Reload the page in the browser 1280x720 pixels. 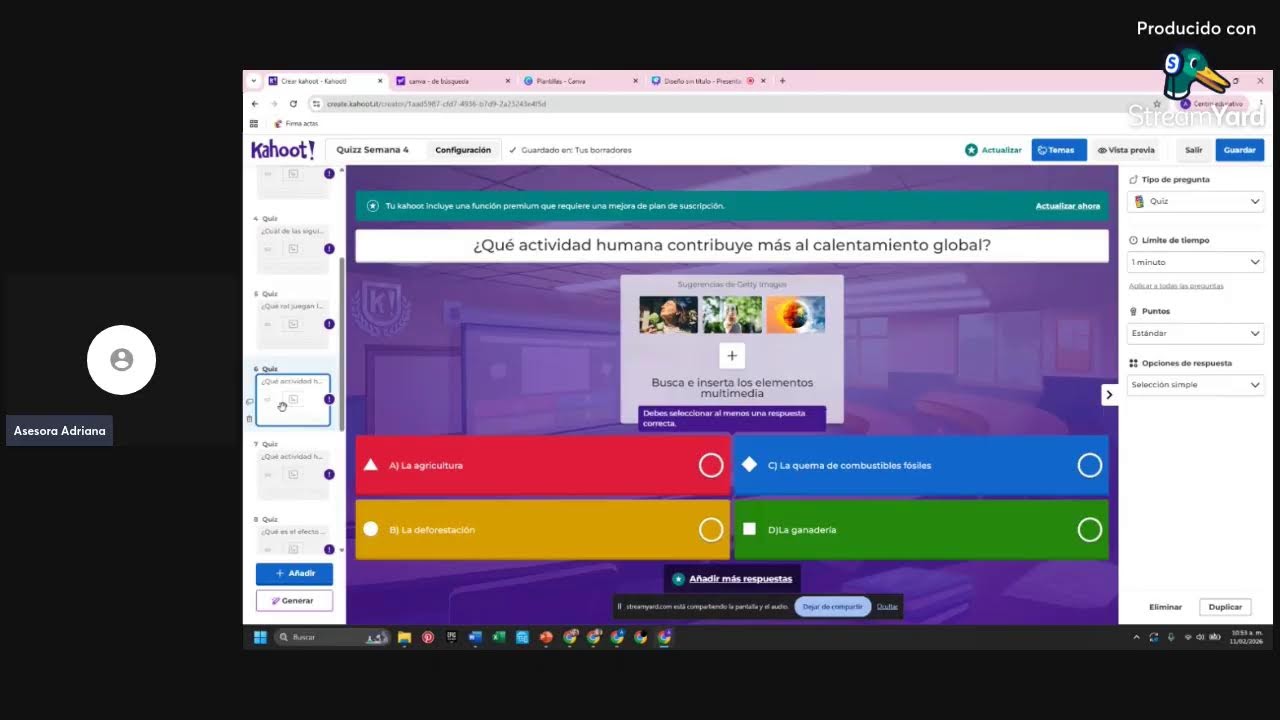293,104
